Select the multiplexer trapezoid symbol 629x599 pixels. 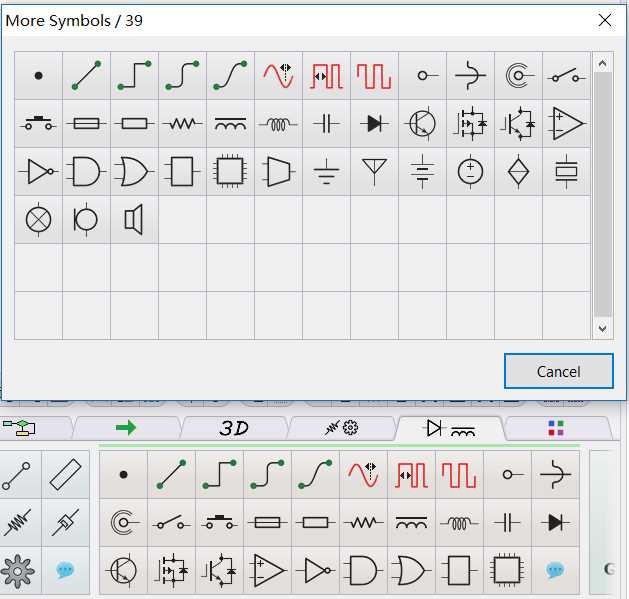point(278,171)
